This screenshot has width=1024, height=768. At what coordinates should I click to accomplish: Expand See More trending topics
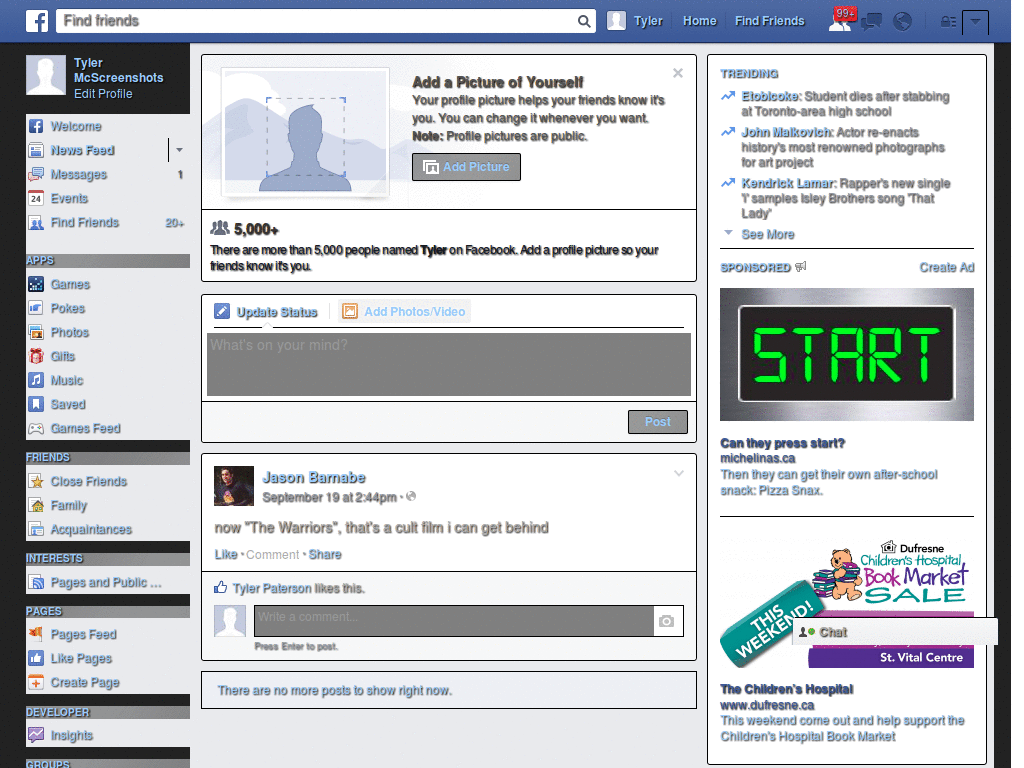pos(768,234)
